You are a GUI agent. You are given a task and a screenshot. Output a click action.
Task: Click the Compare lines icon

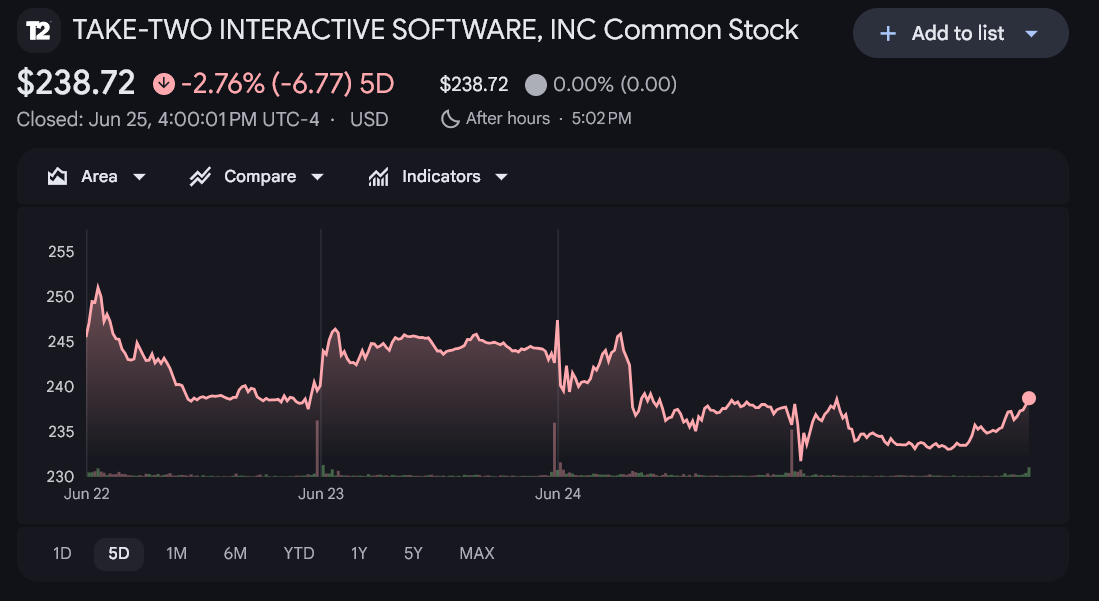pos(200,177)
